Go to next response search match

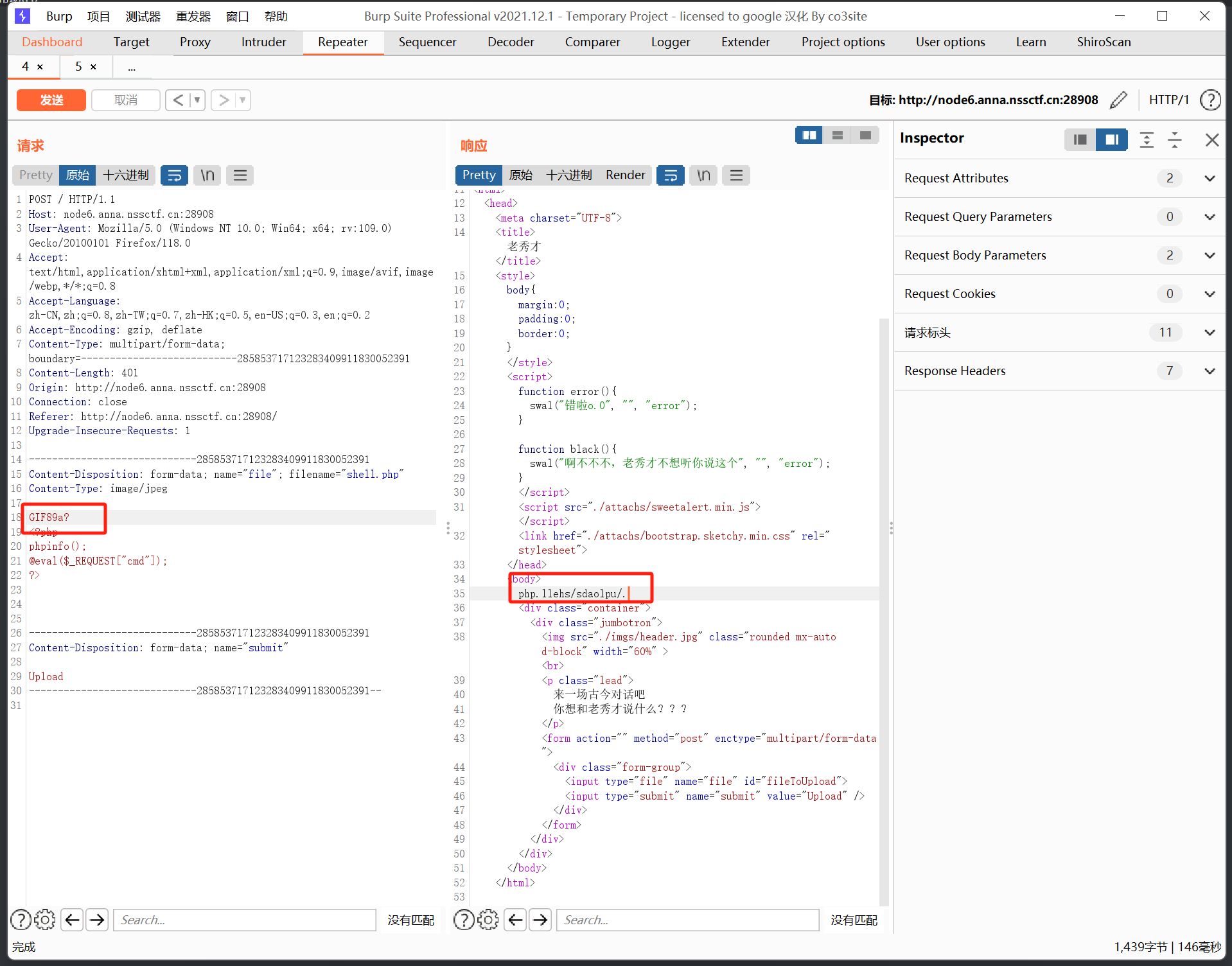pos(540,920)
